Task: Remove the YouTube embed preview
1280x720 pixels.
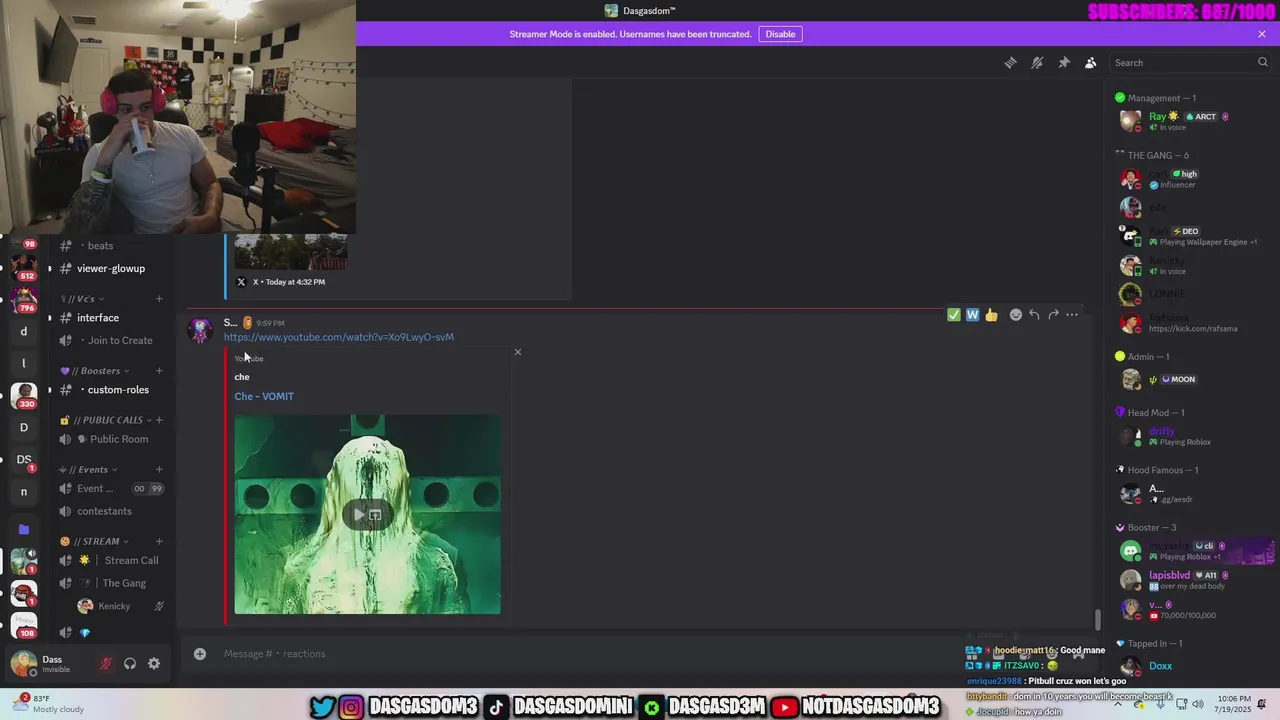Action: [517, 352]
